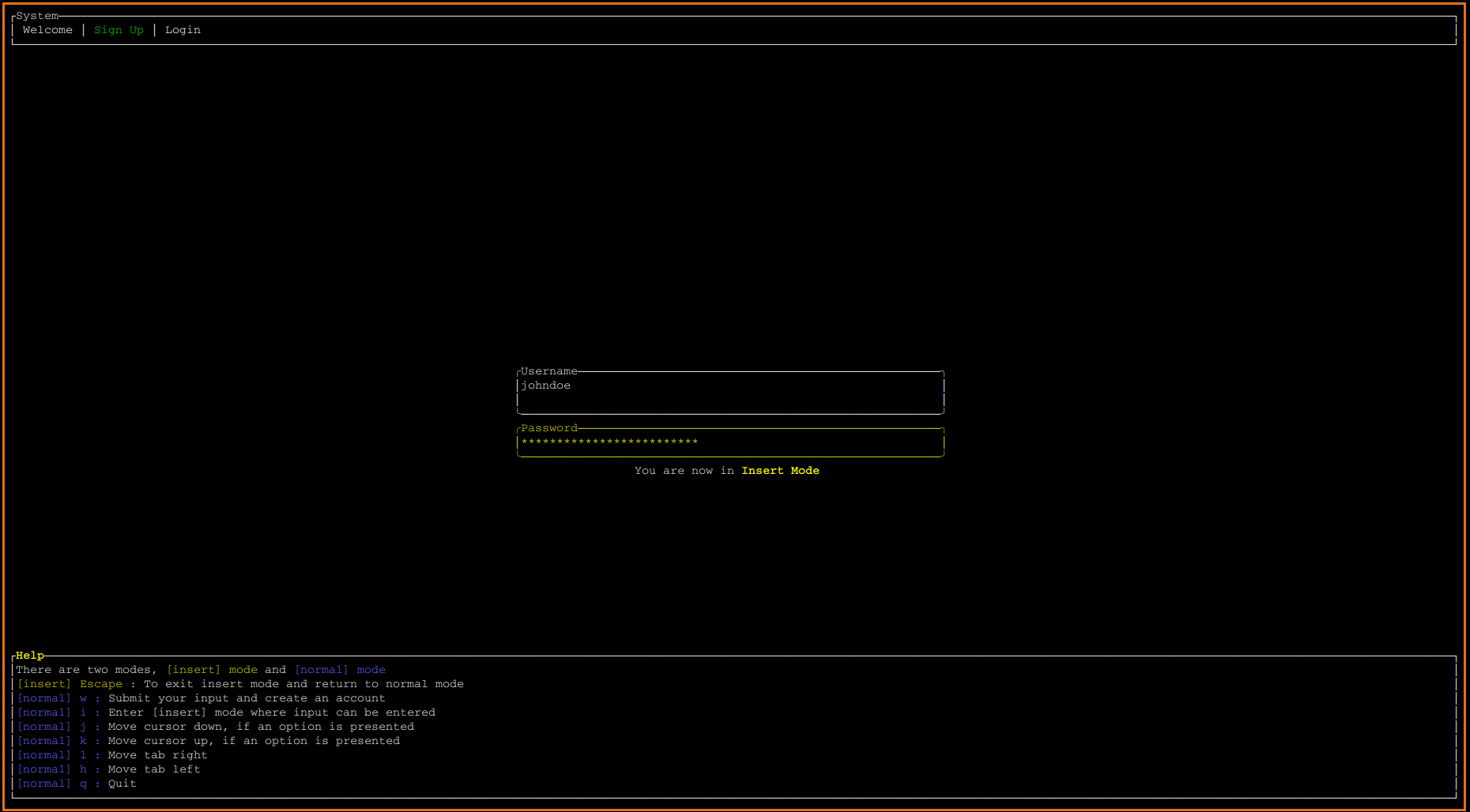Viewport: 1470px width, 812px height.
Task: Switch to the Welcome tab
Action: [x=47, y=30]
